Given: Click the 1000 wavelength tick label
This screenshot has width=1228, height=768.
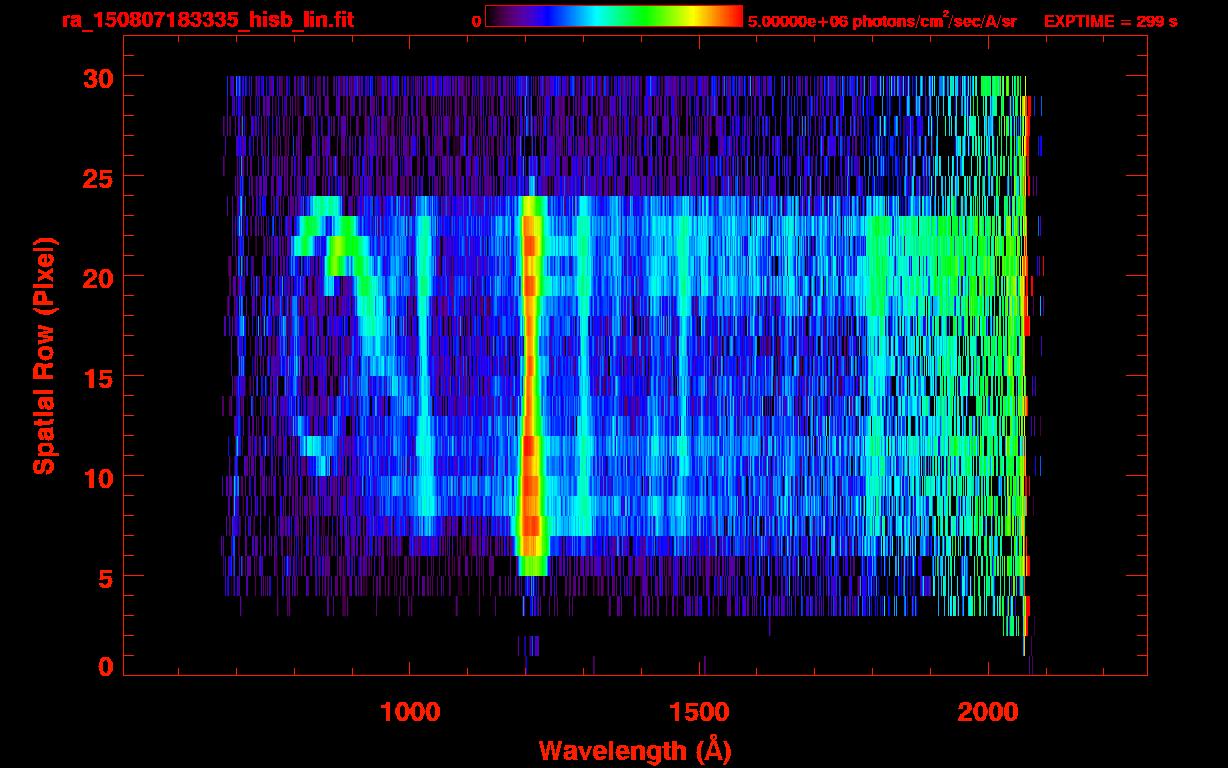Looking at the screenshot, I should (410, 713).
